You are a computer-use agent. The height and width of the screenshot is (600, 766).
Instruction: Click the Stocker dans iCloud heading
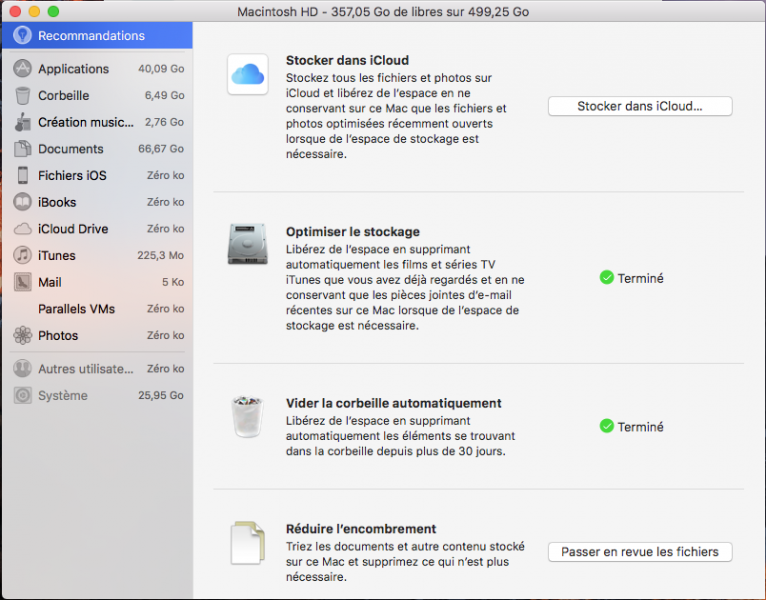[x=347, y=61]
